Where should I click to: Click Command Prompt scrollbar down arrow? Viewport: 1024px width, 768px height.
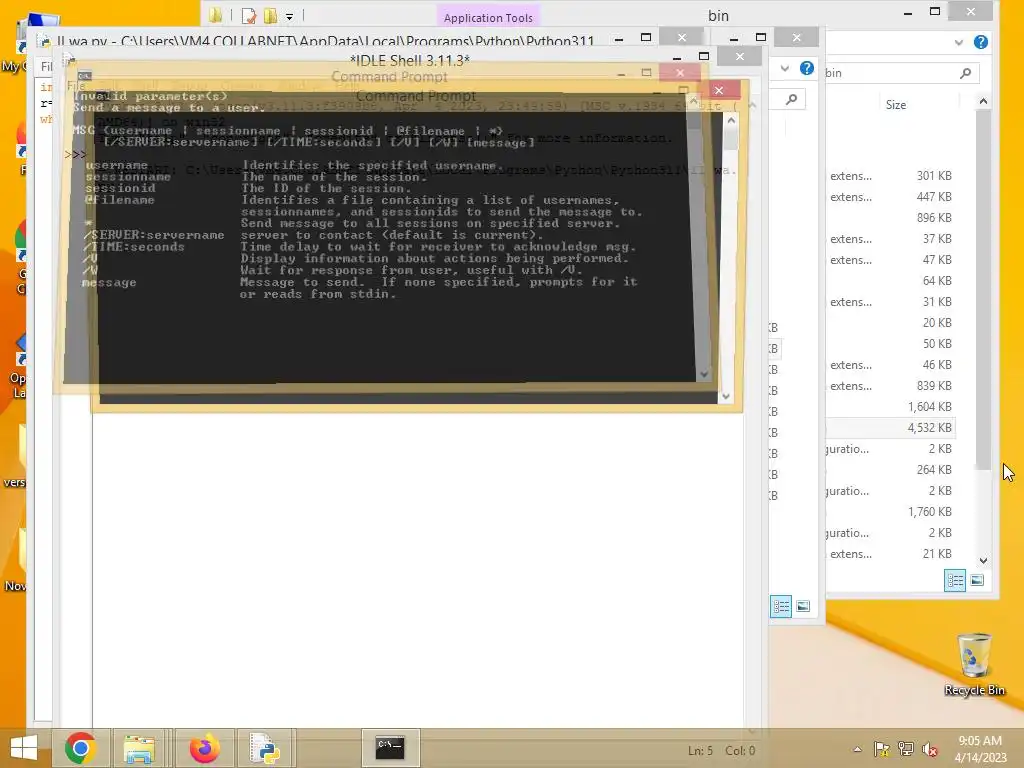(726, 396)
